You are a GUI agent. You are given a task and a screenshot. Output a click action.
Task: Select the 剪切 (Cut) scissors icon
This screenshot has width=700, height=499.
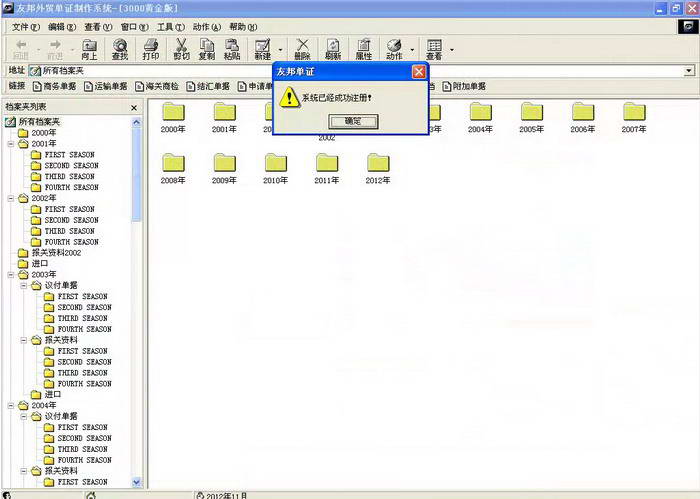click(181, 49)
